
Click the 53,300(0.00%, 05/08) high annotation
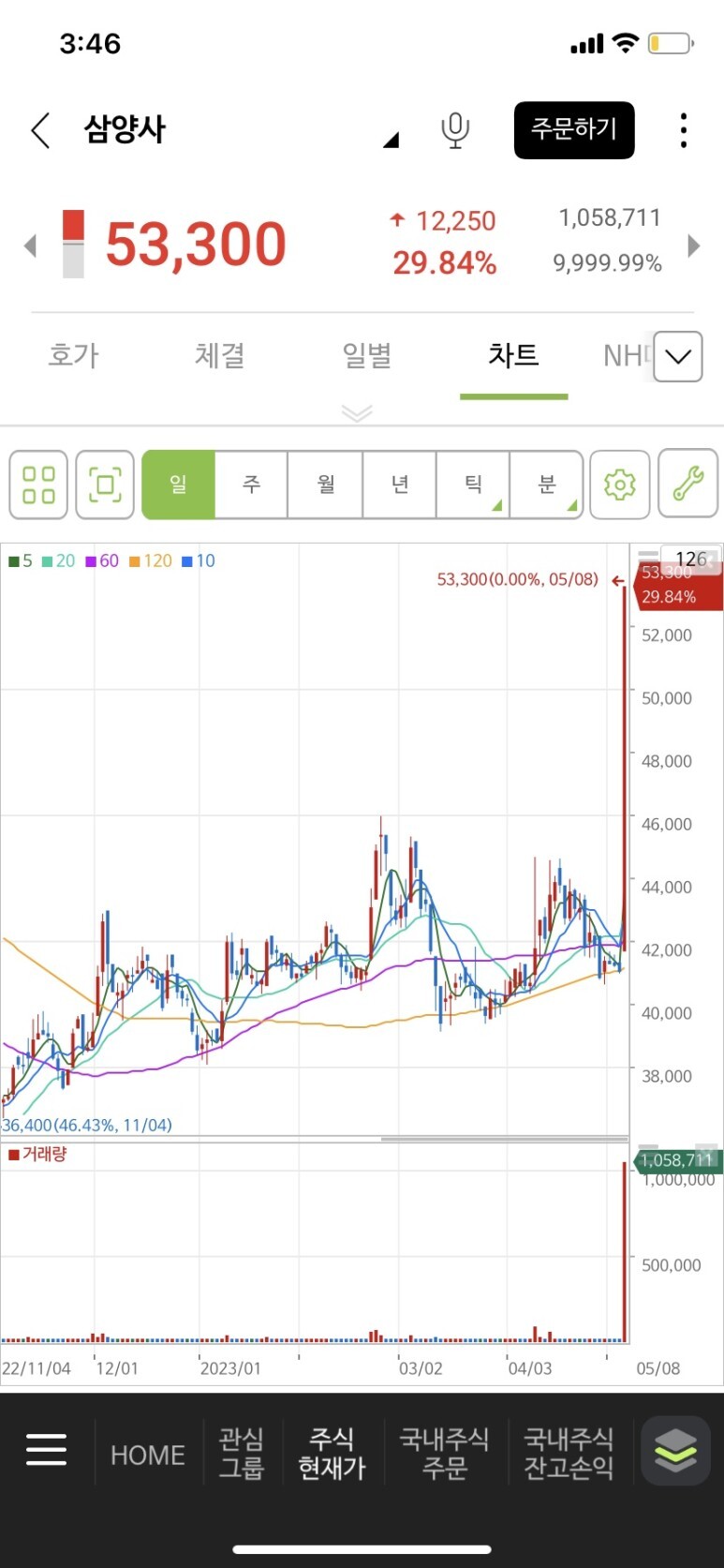pyautogui.click(x=517, y=579)
